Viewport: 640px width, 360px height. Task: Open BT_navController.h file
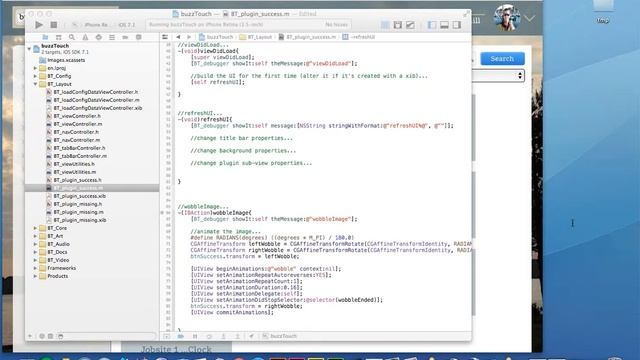[x=73, y=132]
